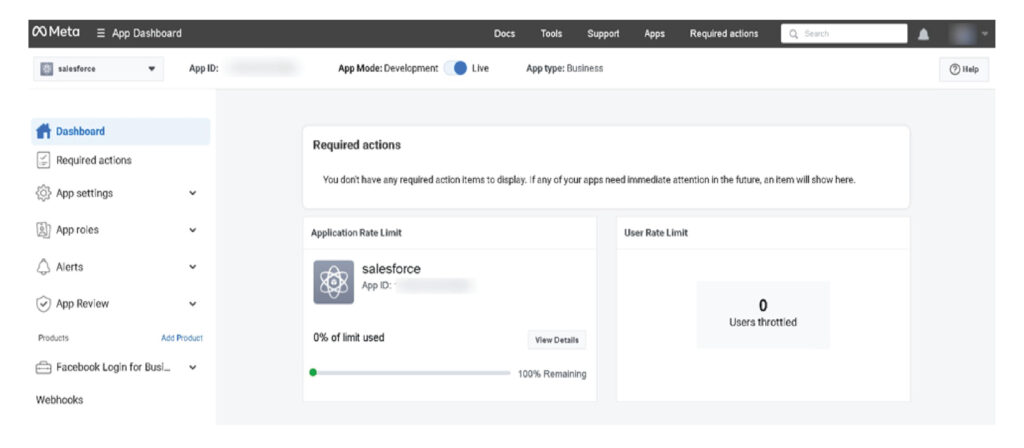Screen dimensions: 1024x448
Task: Open the salesforce app selector dropdown
Action: point(99,69)
